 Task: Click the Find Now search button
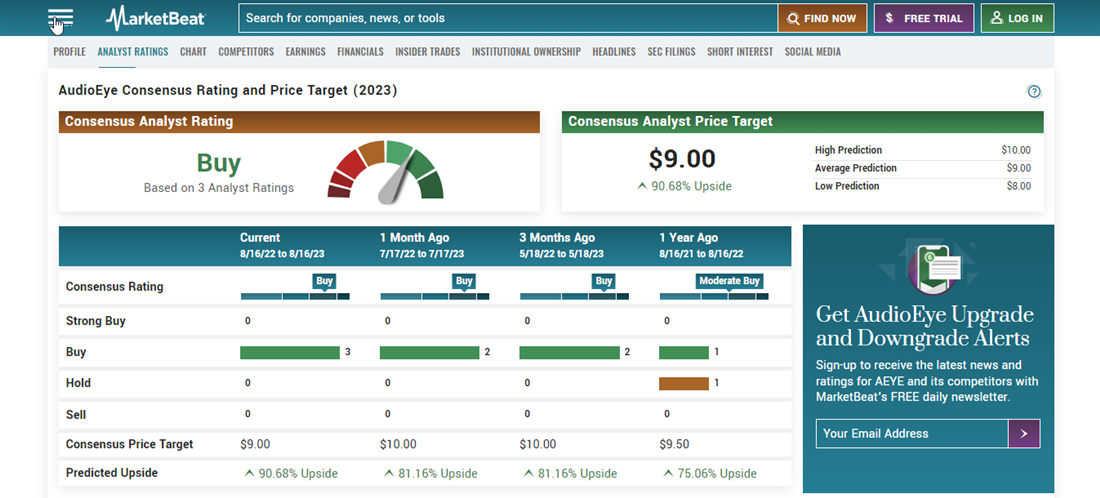point(821,18)
